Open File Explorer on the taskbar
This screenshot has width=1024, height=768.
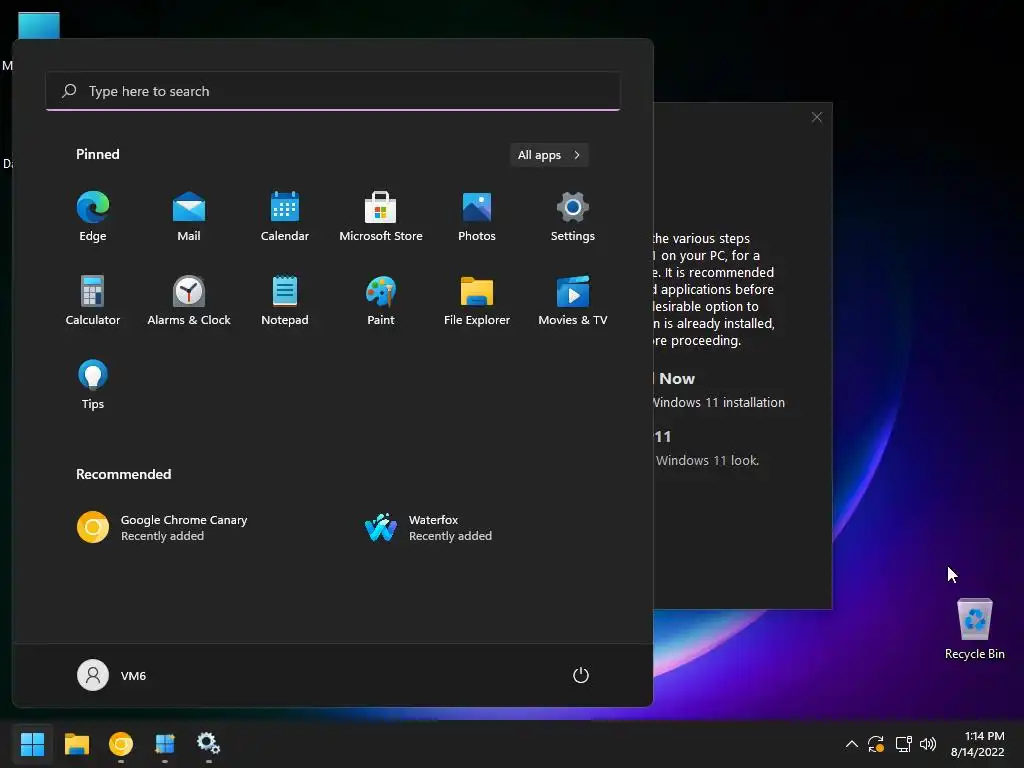(x=76, y=743)
